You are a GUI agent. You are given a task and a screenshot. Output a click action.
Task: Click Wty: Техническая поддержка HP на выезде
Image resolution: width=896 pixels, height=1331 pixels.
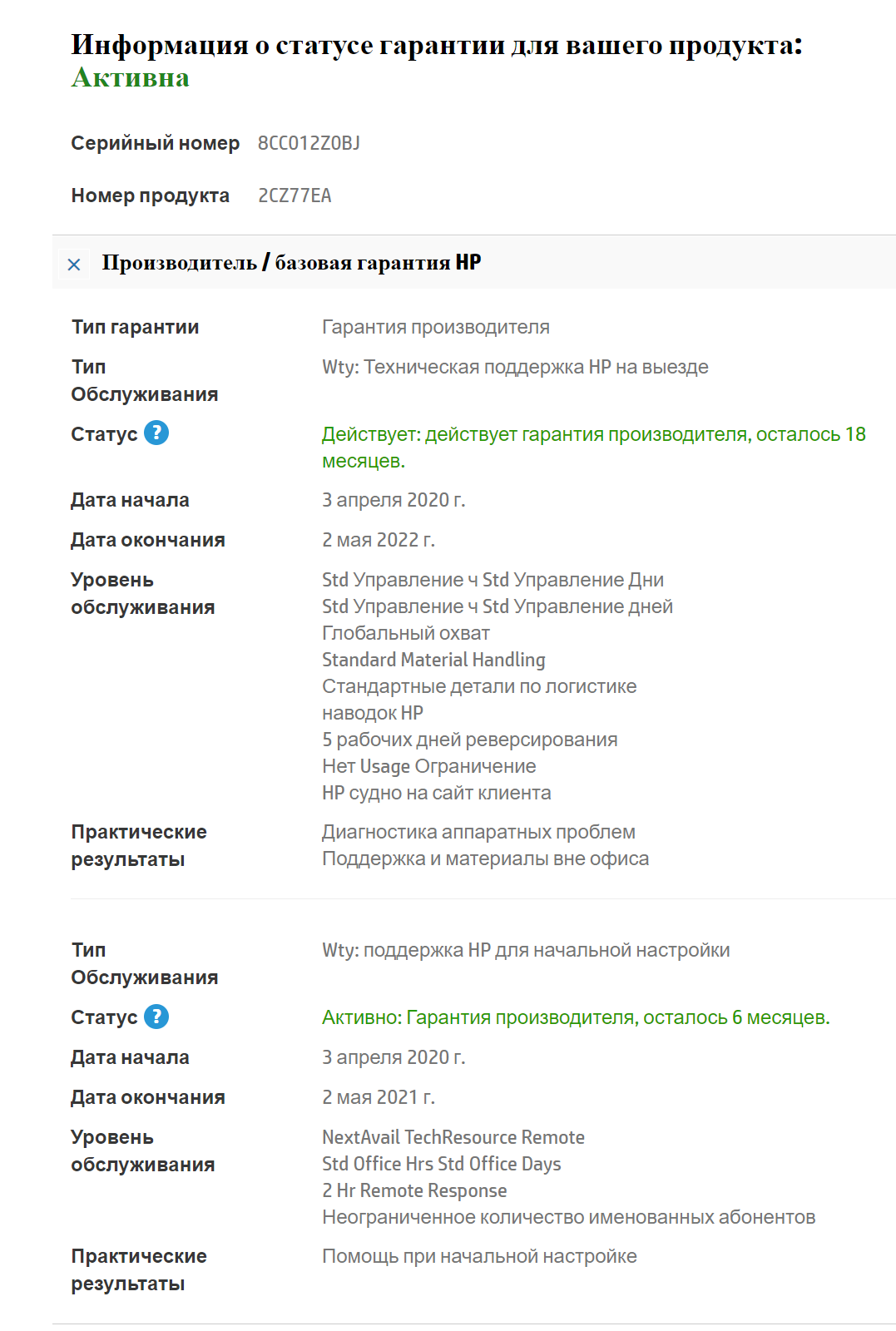click(515, 367)
